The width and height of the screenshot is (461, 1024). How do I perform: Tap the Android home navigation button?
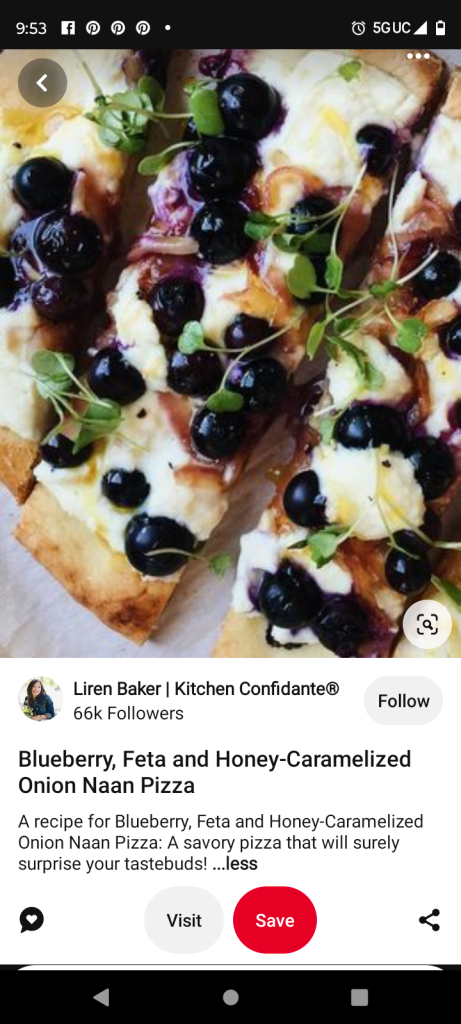pos(230,997)
